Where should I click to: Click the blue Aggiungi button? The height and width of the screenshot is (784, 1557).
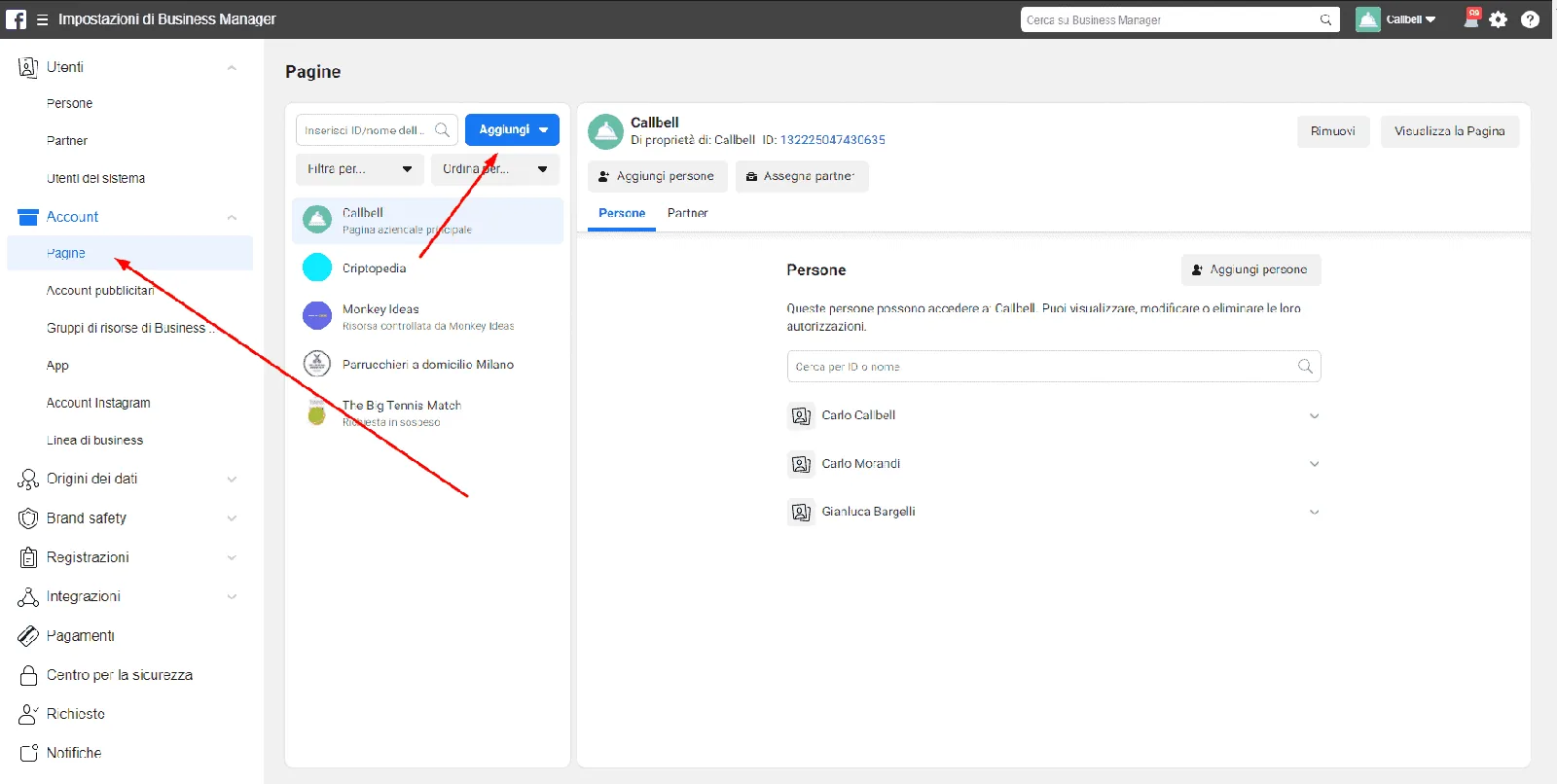(512, 129)
